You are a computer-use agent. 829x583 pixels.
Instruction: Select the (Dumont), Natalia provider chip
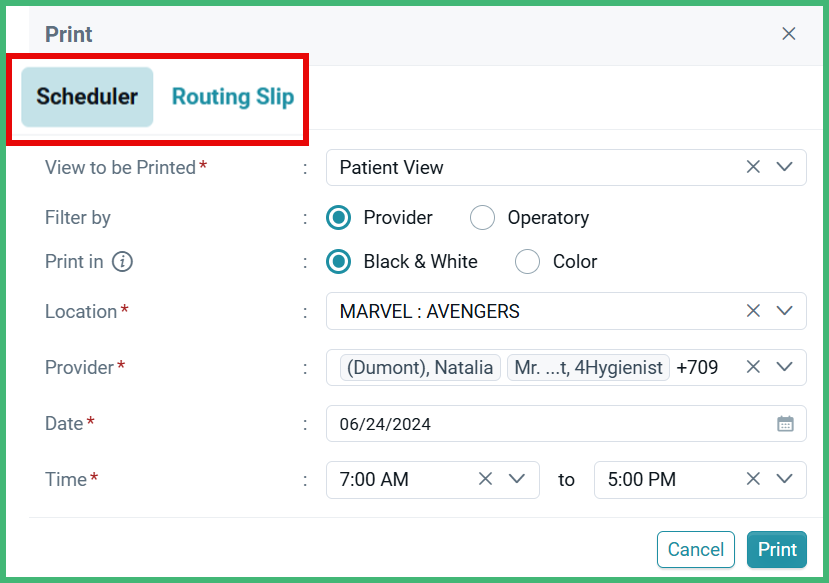pyautogui.click(x=419, y=367)
